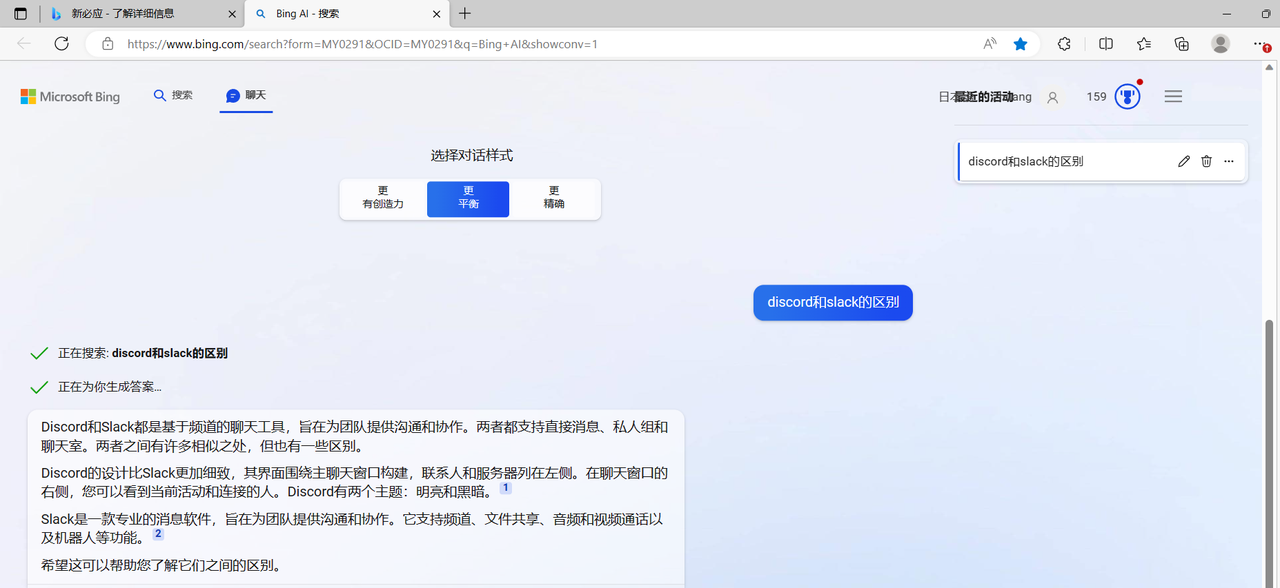Restore down the browser window
Viewport: 1280px width, 588px height.
tap(1266, 14)
